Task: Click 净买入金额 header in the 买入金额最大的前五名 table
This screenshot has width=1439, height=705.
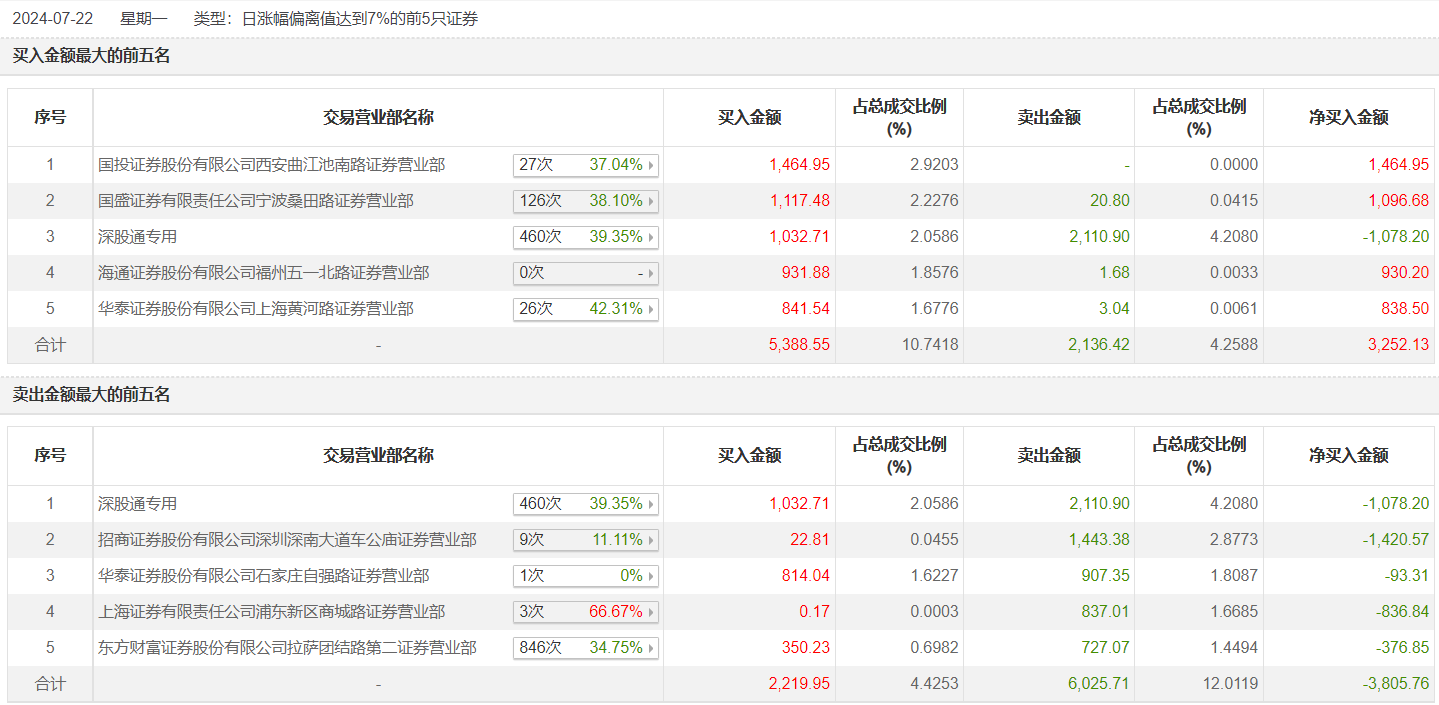Action: pyautogui.click(x=1349, y=117)
